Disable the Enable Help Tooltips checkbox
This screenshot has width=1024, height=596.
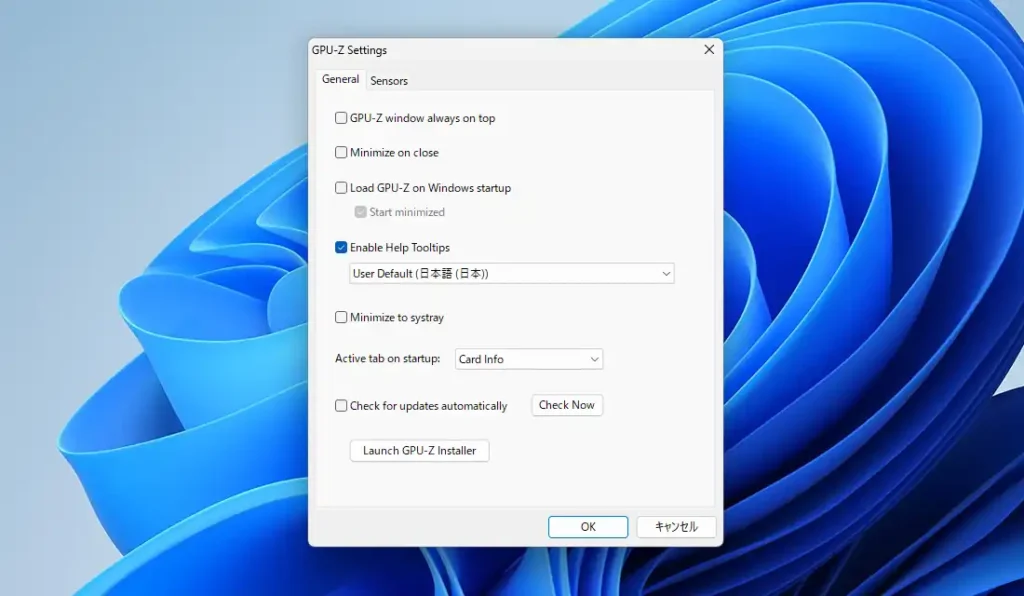(341, 248)
